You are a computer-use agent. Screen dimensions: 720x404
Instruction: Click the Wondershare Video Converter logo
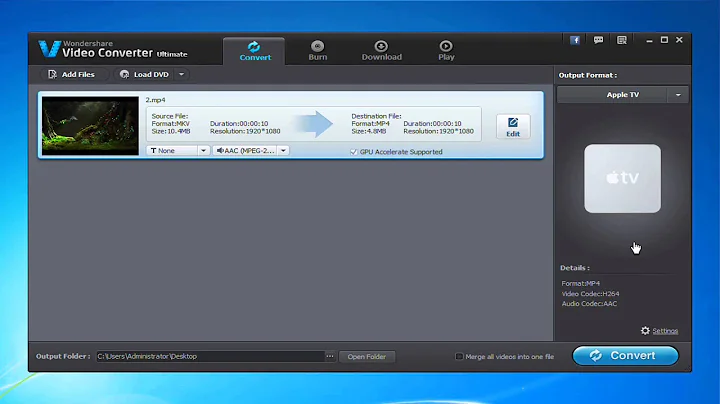point(112,49)
